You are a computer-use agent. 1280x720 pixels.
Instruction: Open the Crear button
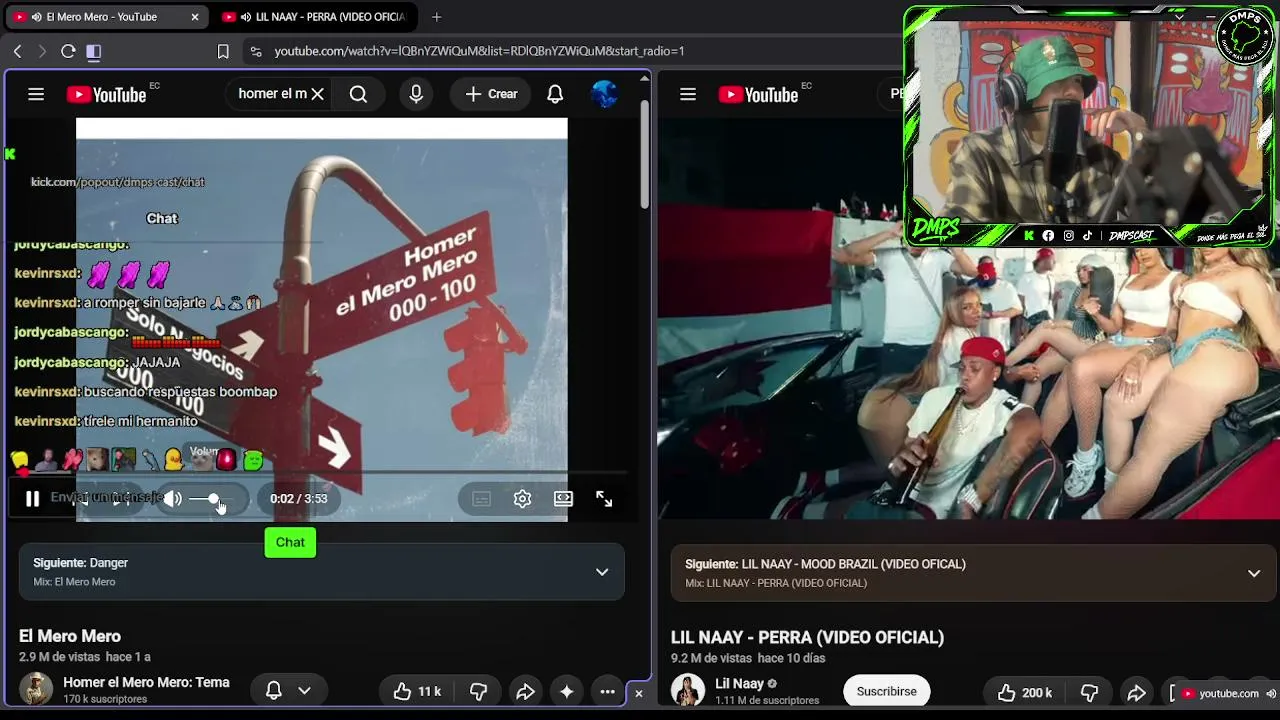coord(491,94)
